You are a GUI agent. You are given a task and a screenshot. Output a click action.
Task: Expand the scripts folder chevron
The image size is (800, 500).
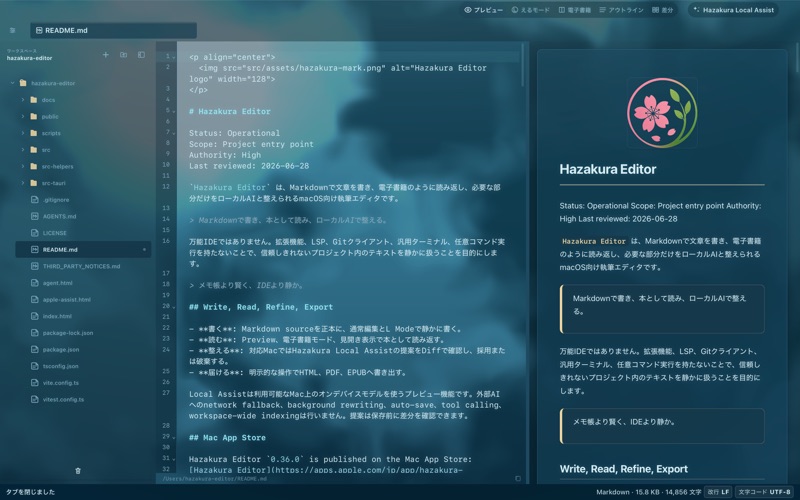pos(23,133)
